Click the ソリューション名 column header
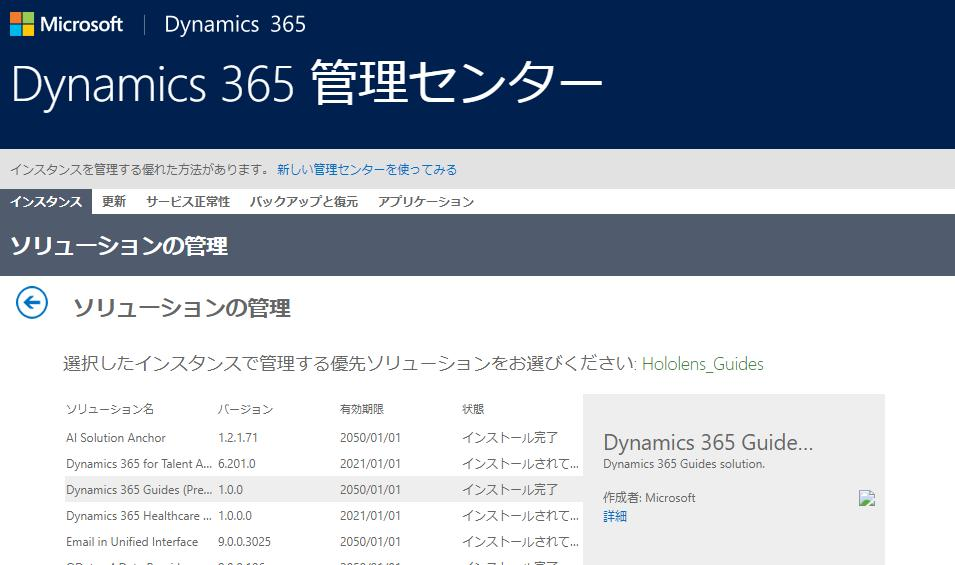 click(110, 409)
